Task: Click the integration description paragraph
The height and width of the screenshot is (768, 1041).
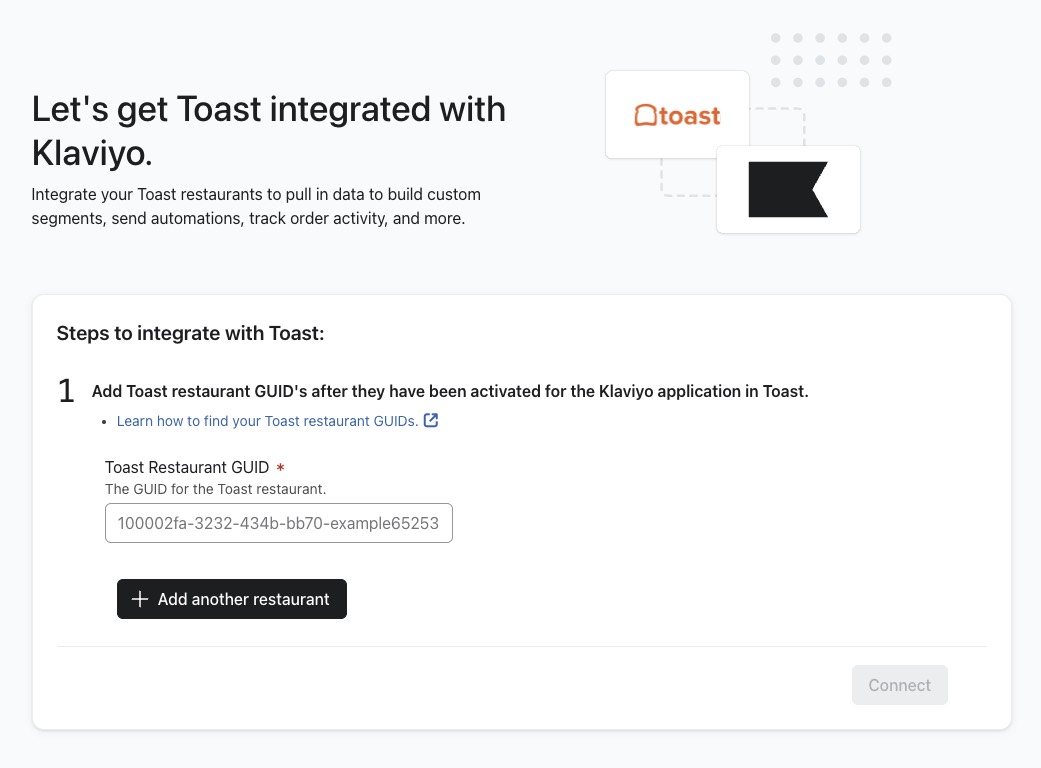Action: 256,205
